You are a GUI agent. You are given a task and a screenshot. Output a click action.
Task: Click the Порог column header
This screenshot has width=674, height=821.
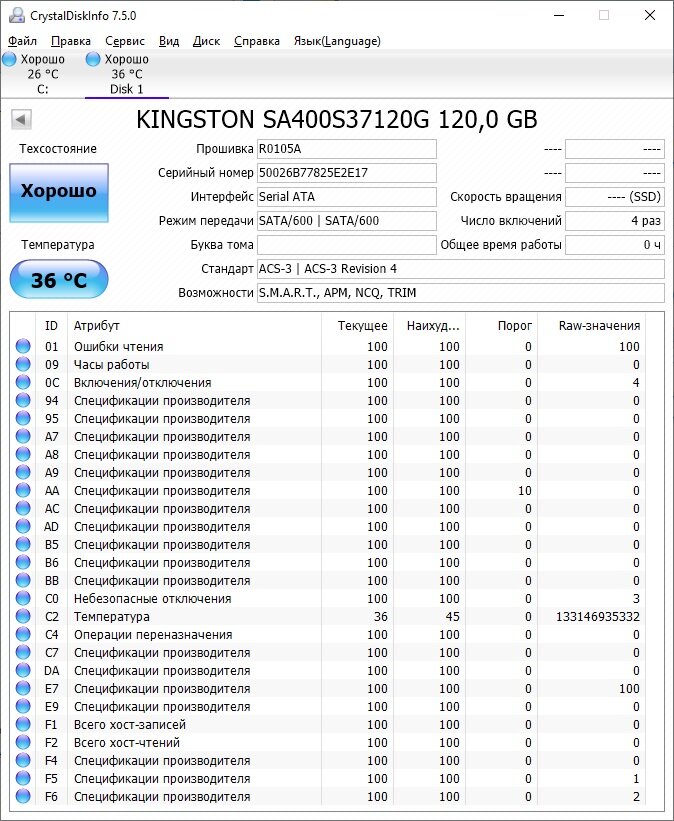click(502, 326)
